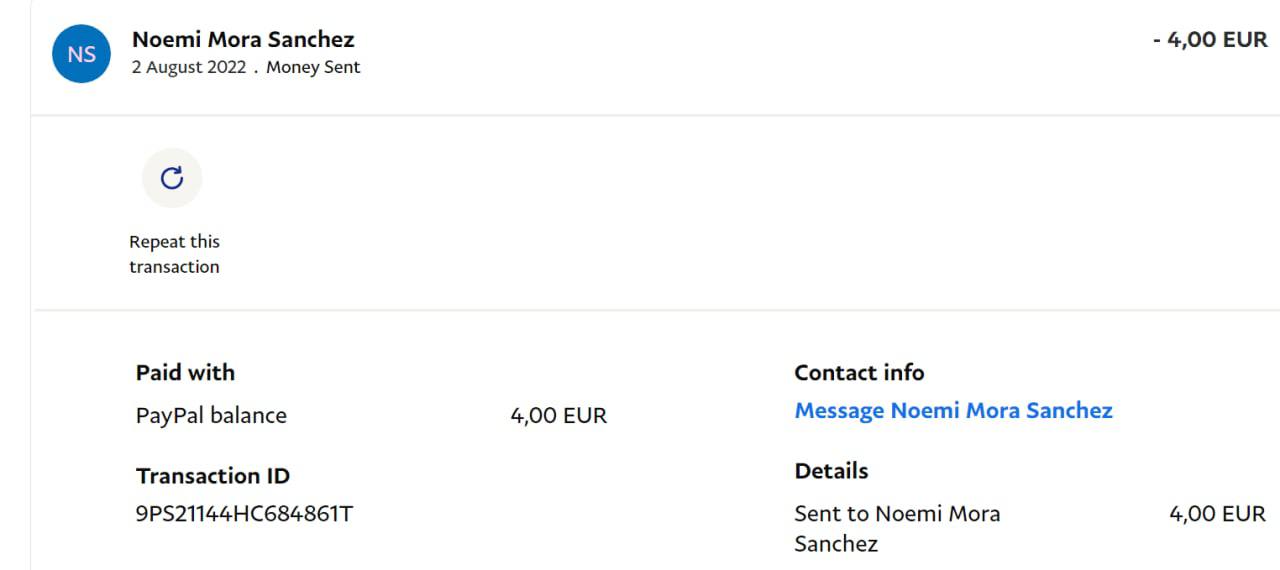Open the 'Message Noemi Mora Sanchez' link

tap(953, 411)
